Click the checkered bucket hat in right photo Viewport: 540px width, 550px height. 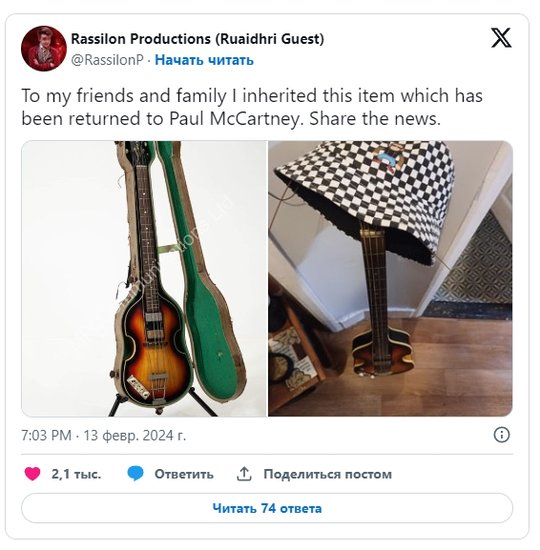click(365, 198)
